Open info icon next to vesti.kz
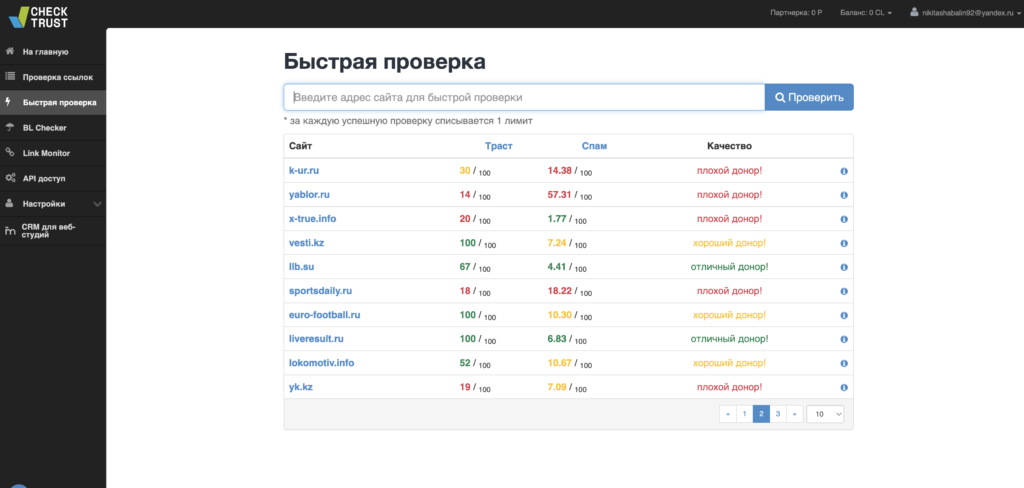Image resolution: width=1024 pixels, height=488 pixels. [x=843, y=243]
